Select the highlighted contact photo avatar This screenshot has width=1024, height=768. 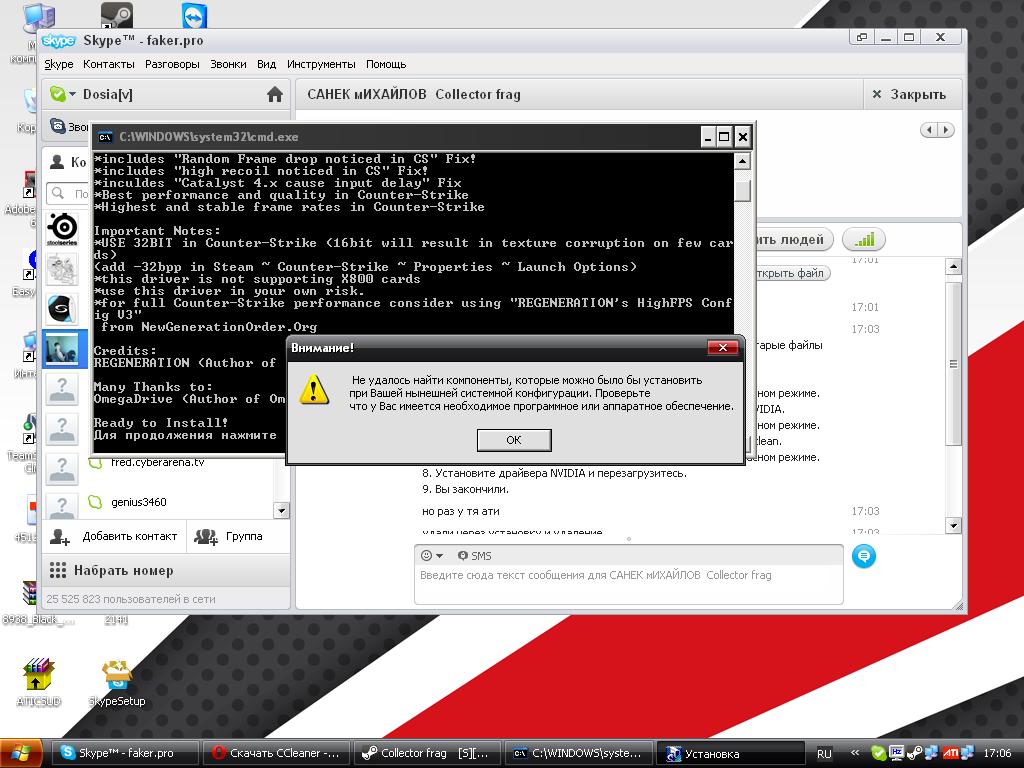point(62,349)
